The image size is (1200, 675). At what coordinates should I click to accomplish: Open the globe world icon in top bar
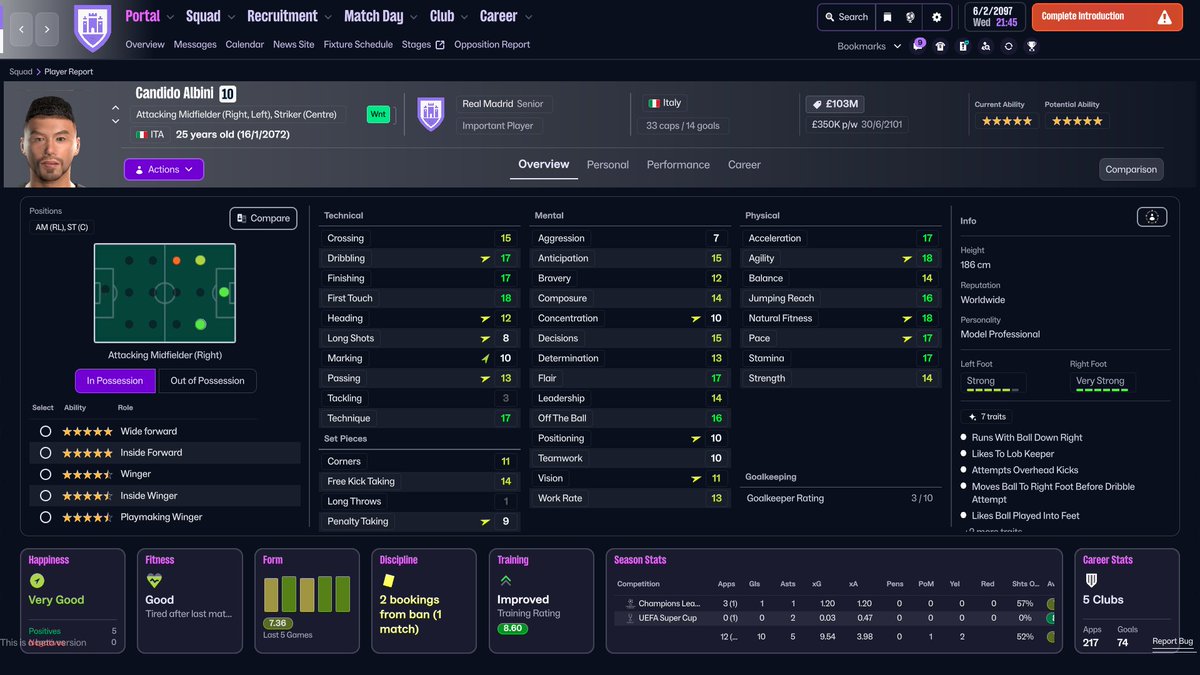(x=911, y=17)
